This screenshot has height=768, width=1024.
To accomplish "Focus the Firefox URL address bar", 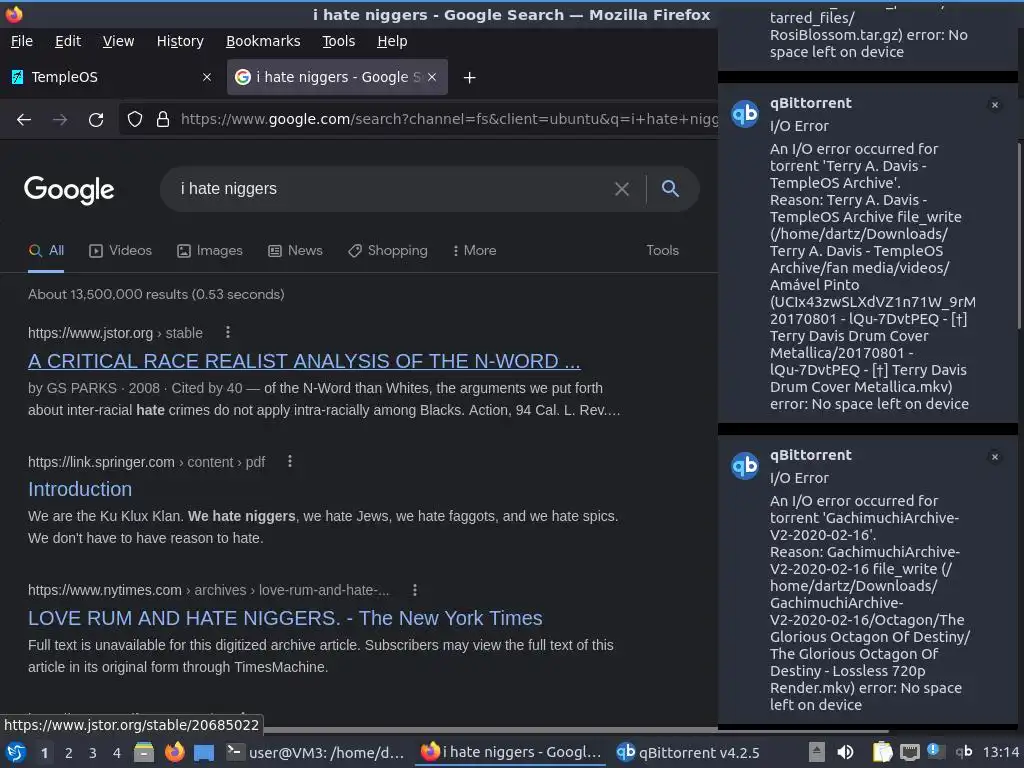I will pos(448,120).
